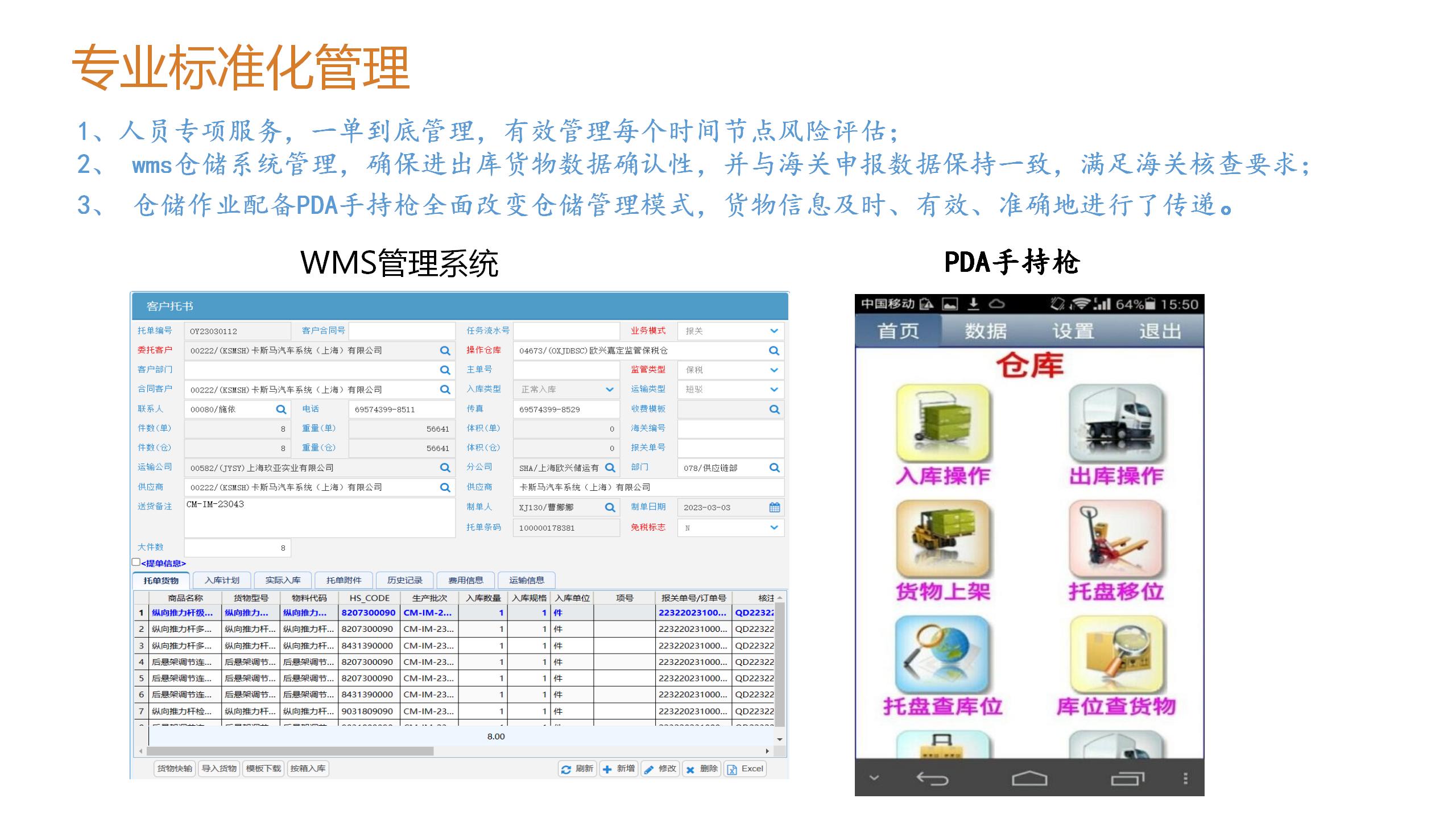Click the 送货备注 text area
Viewport: 1456px width, 819px height.
pos(320,518)
